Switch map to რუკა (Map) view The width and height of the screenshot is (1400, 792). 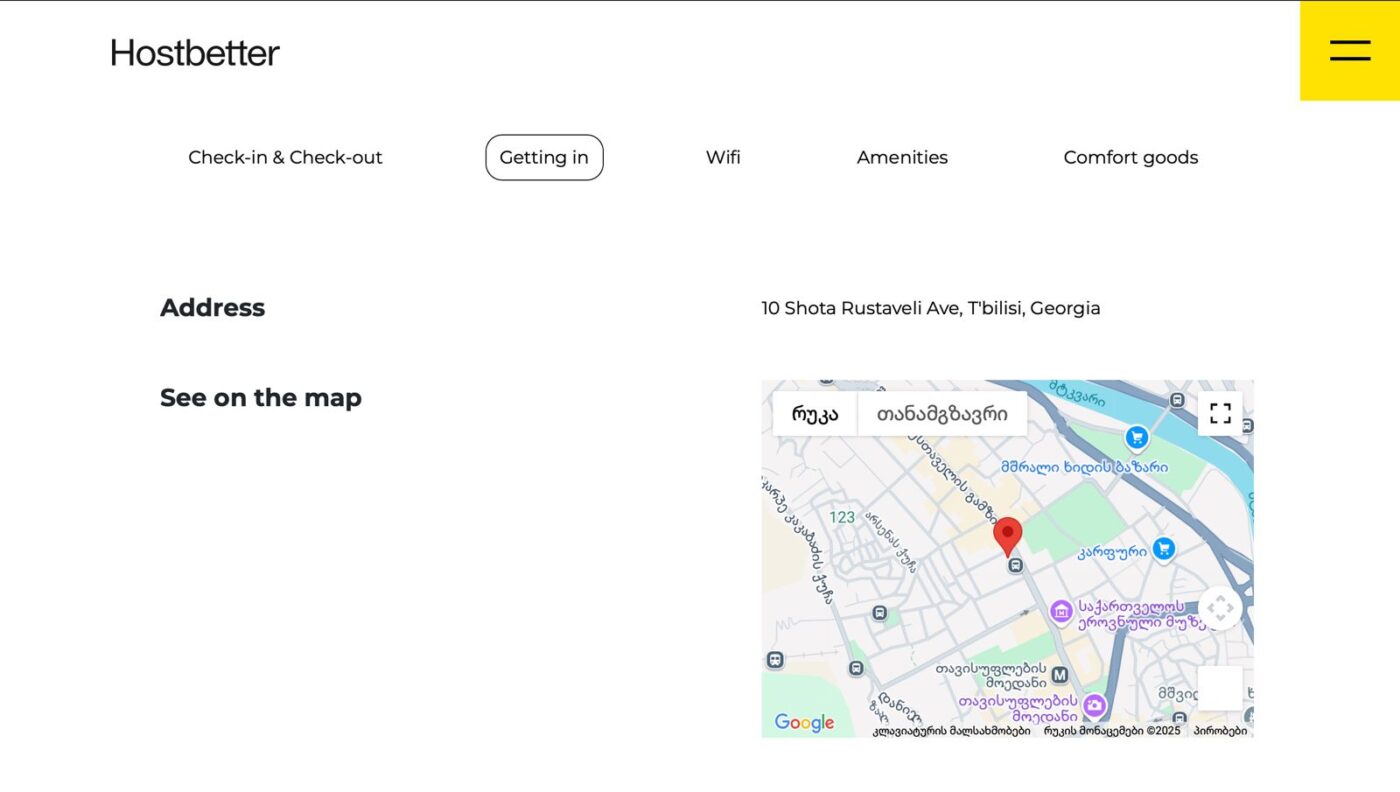(815, 413)
